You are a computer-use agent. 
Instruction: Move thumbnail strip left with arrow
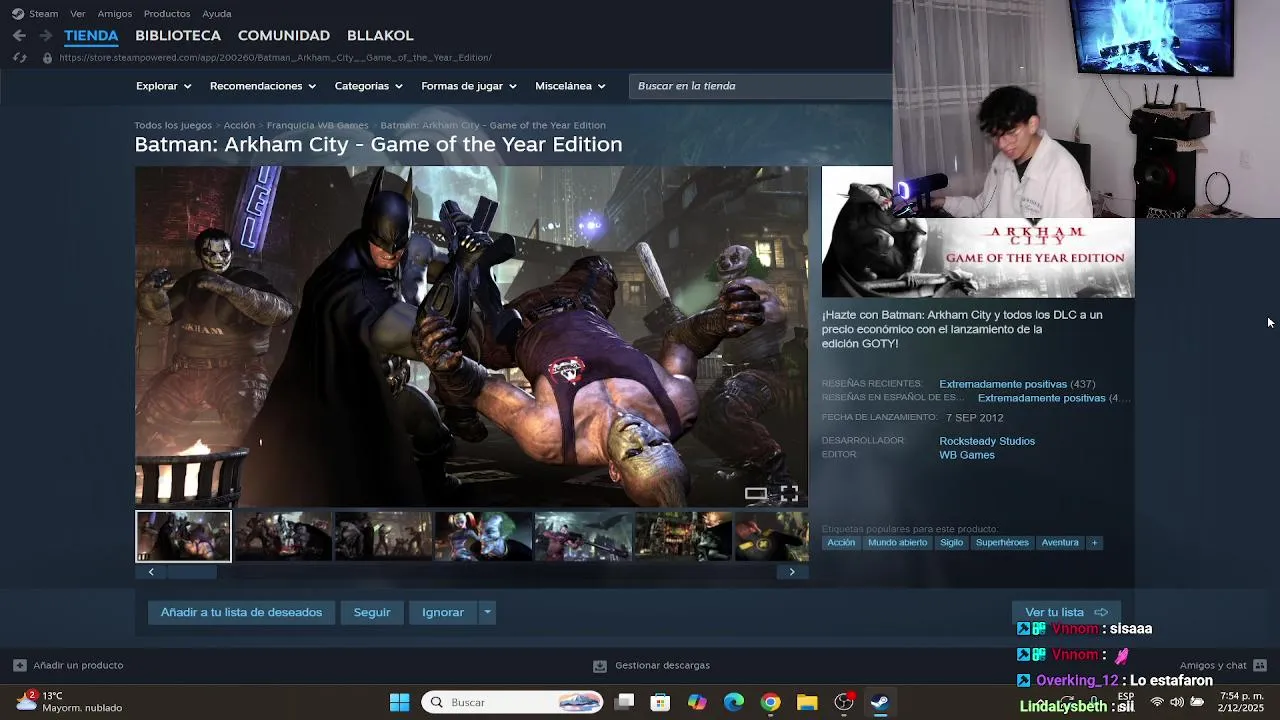pos(151,572)
